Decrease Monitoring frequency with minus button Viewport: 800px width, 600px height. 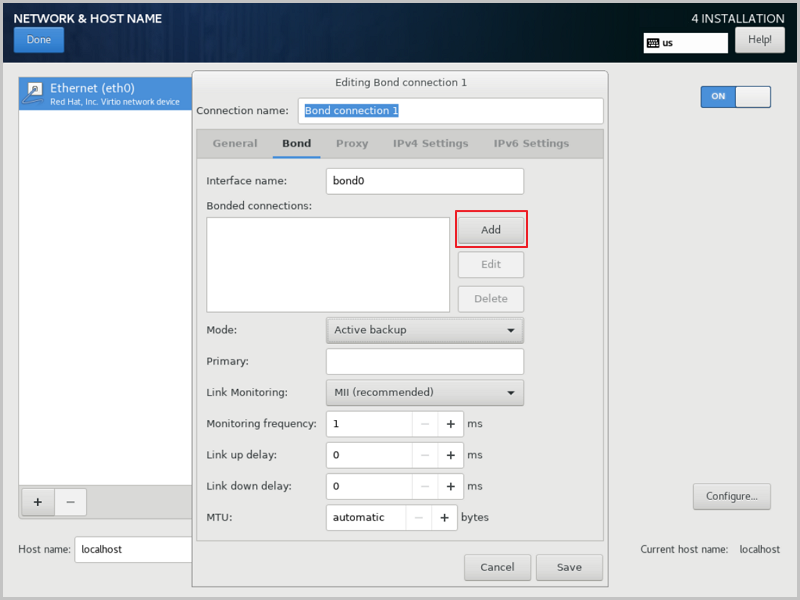tap(425, 424)
